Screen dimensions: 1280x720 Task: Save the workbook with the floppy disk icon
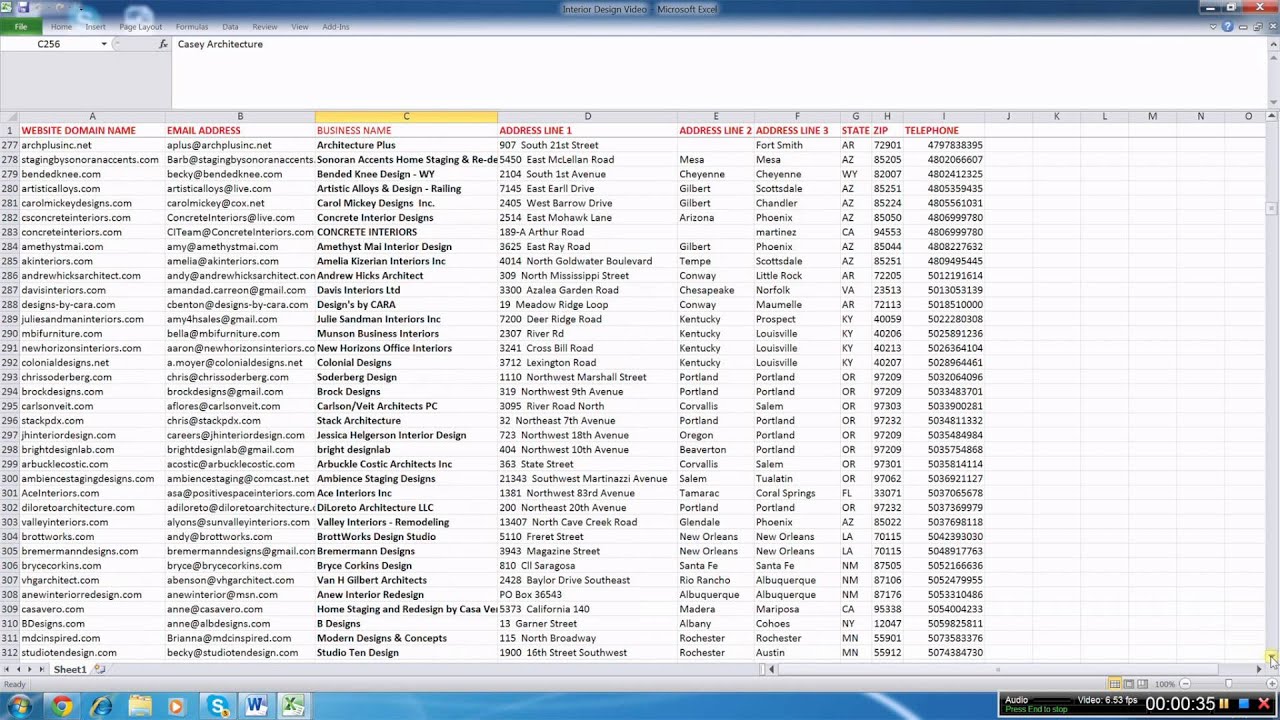click(x=22, y=8)
